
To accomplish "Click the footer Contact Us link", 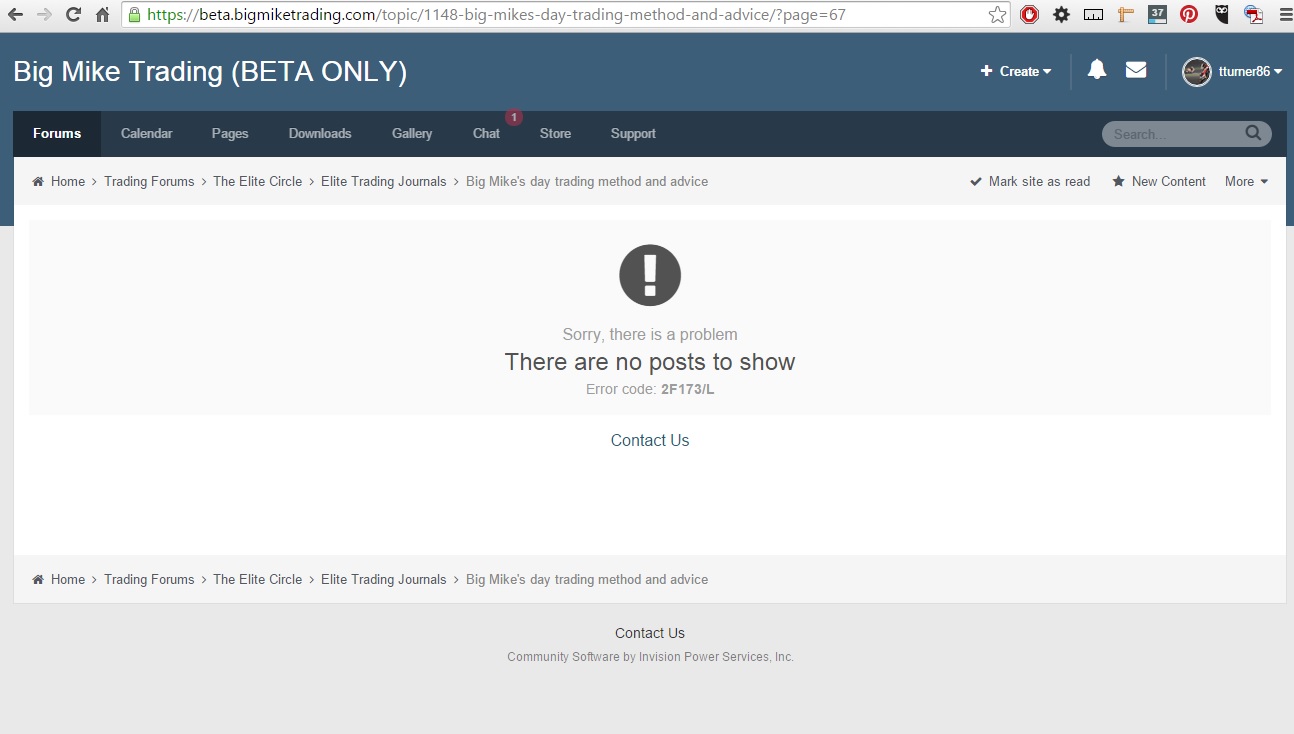I will [650, 633].
